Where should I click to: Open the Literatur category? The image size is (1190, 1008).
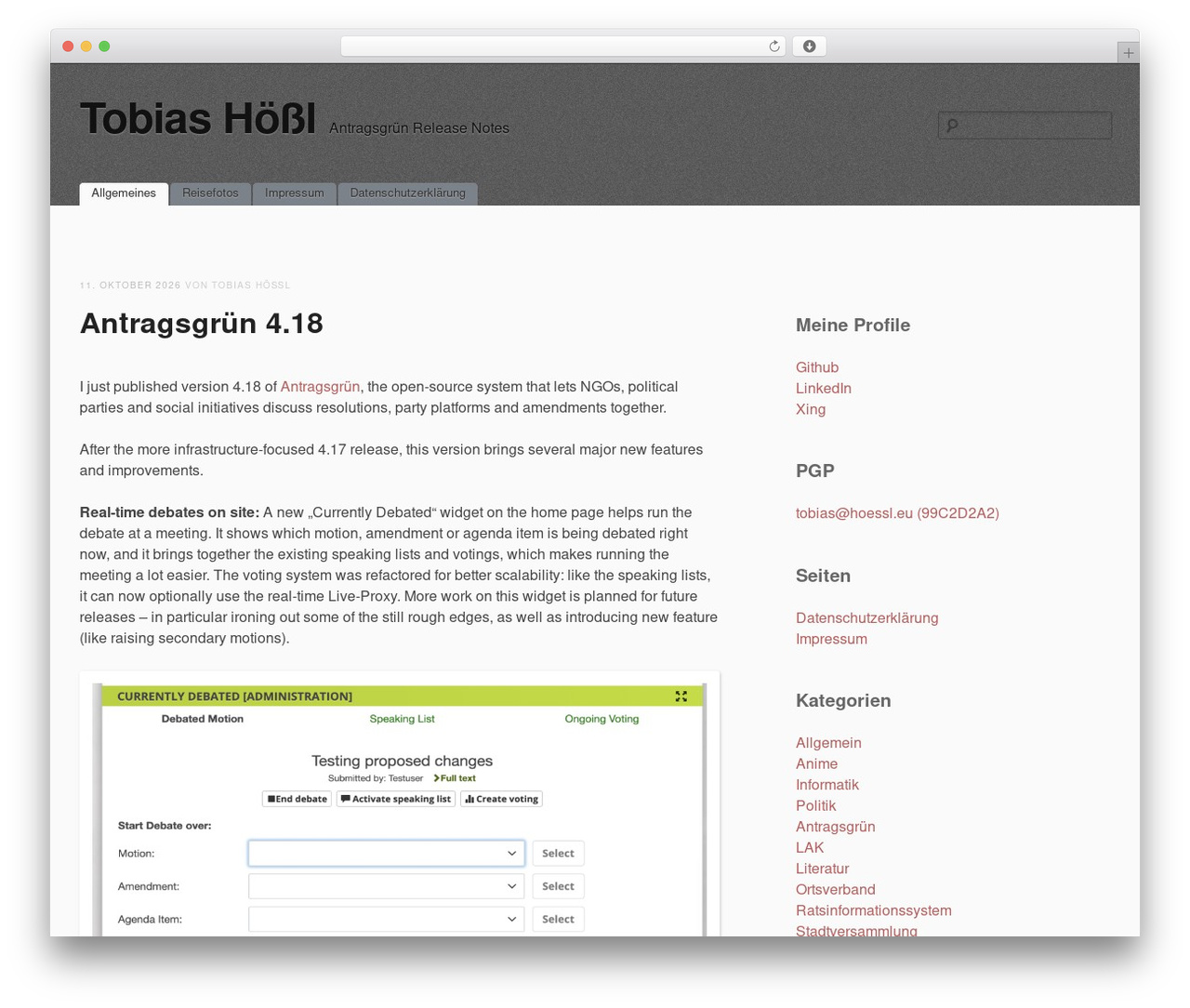[822, 869]
